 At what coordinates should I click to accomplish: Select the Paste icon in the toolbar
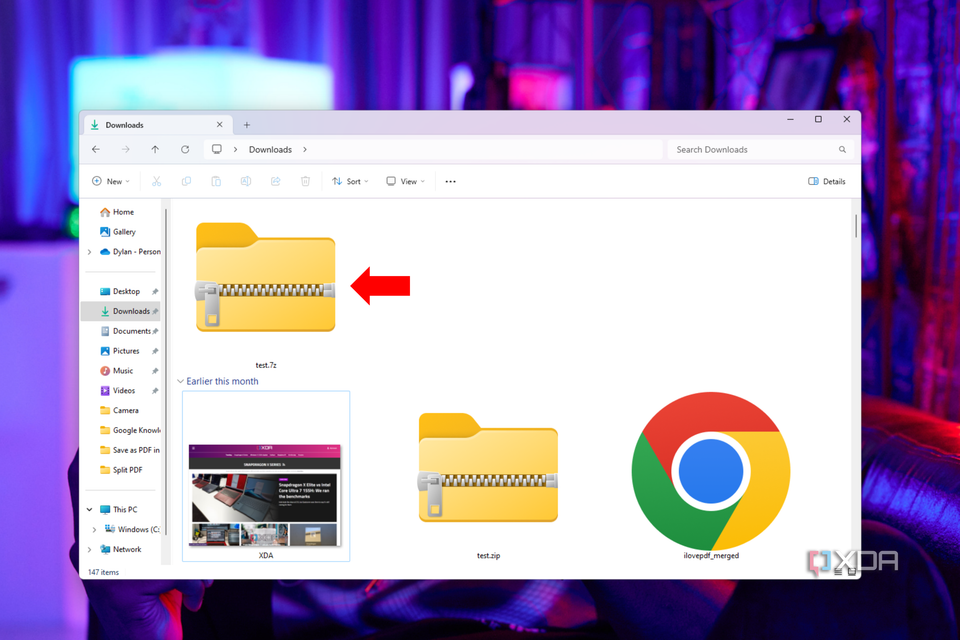[x=216, y=181]
